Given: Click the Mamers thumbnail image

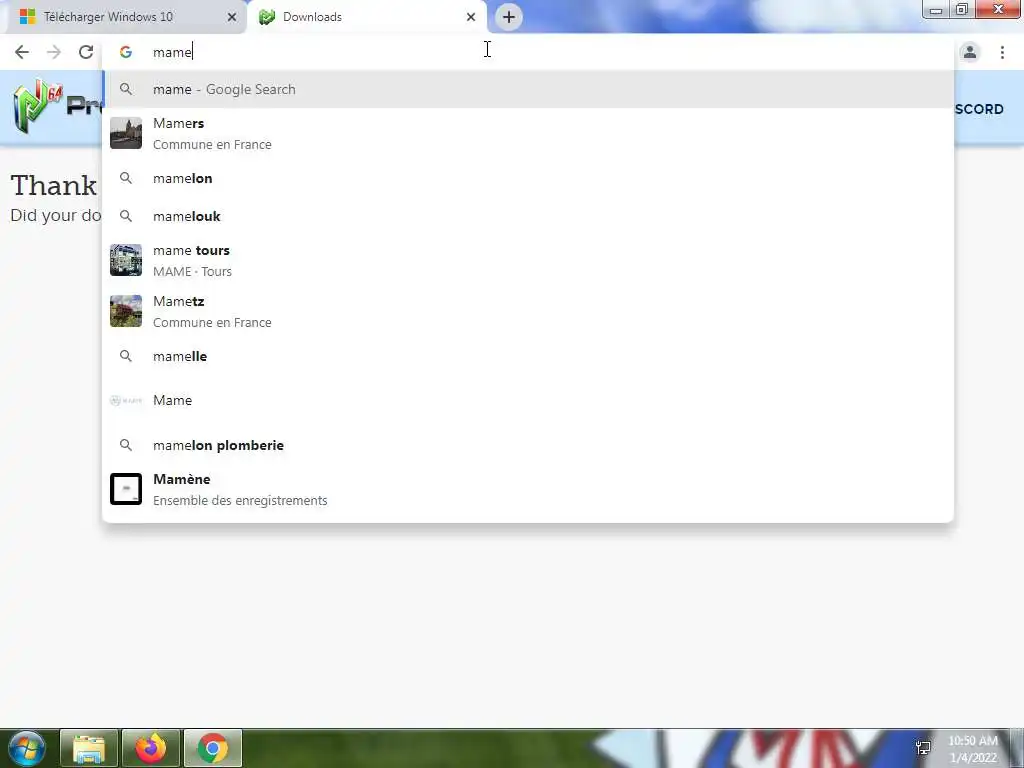Looking at the screenshot, I should (126, 133).
